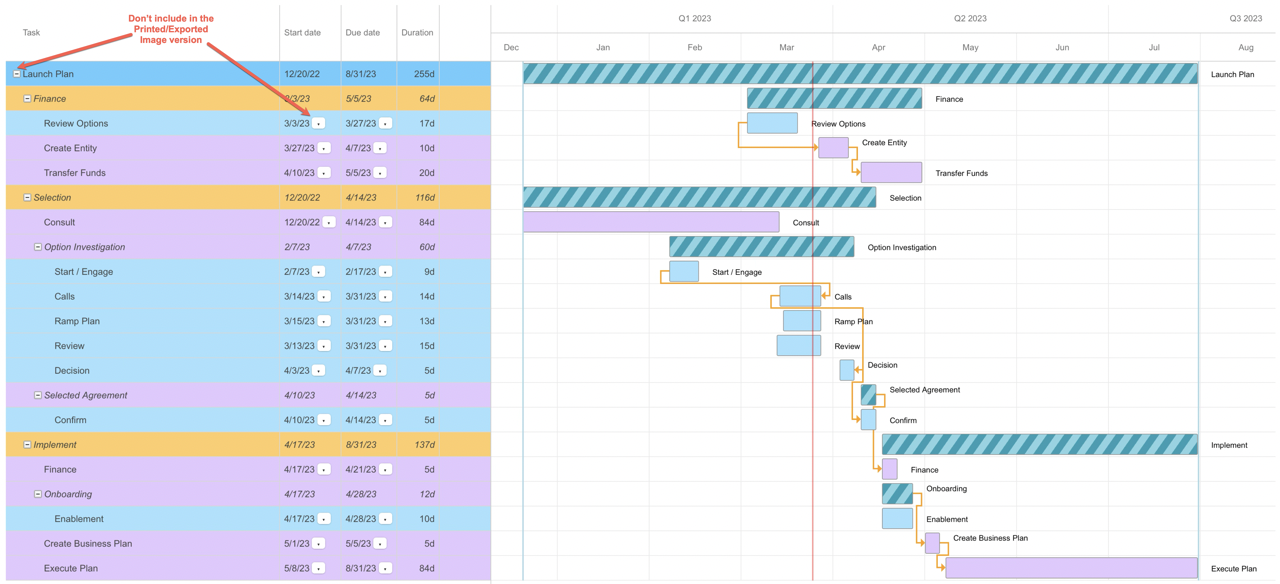
Task: Collapse the Launch Plan root task
Action: point(17,74)
